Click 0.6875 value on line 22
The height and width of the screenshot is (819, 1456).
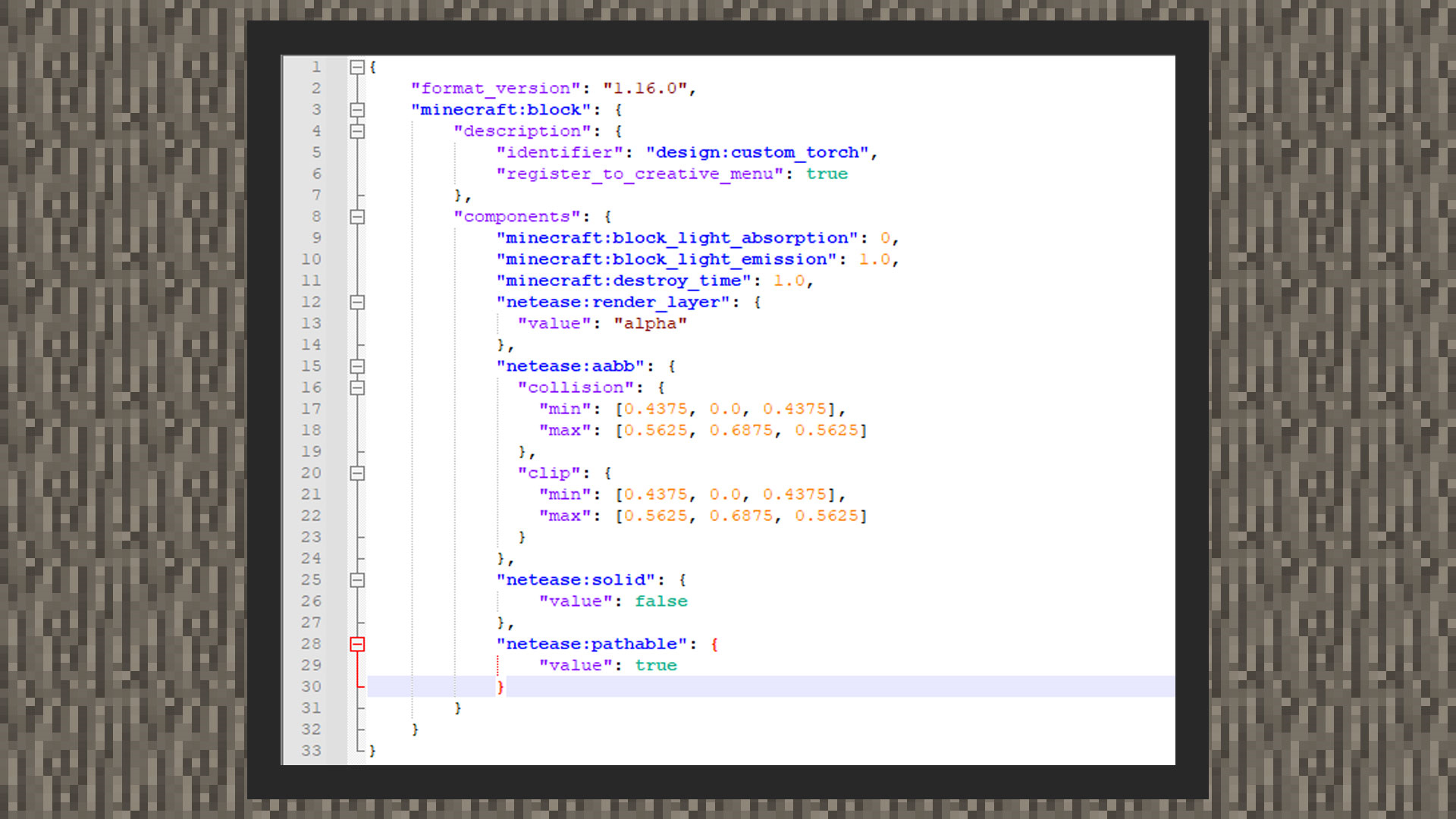point(741,516)
